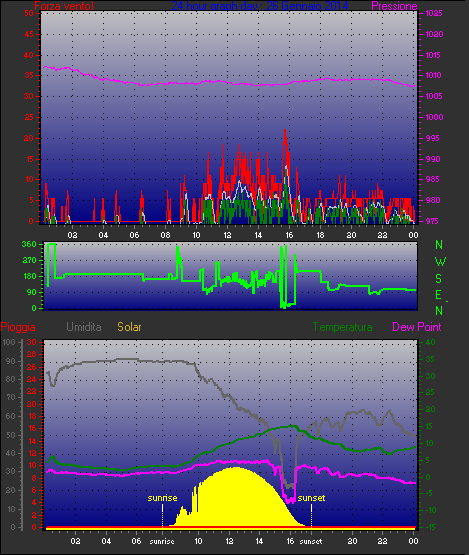This screenshot has width=469, height=555.
Task: Click the 975 pressure axis value
Action: (433, 221)
